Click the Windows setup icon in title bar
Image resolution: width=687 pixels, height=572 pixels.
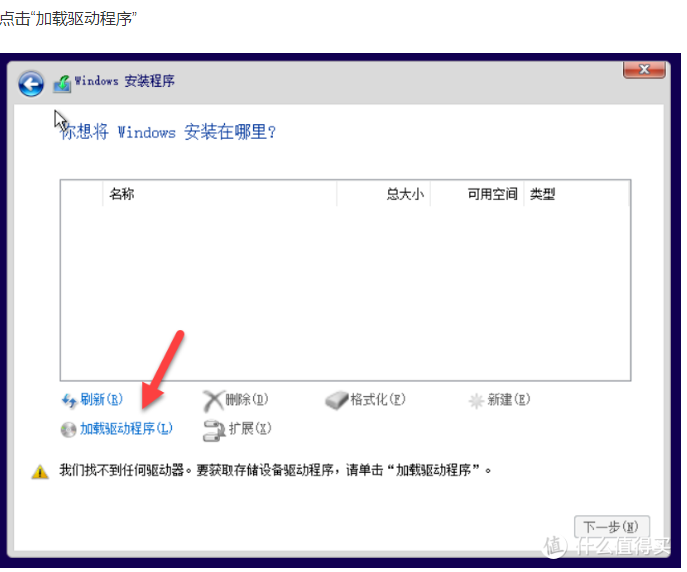(62, 83)
